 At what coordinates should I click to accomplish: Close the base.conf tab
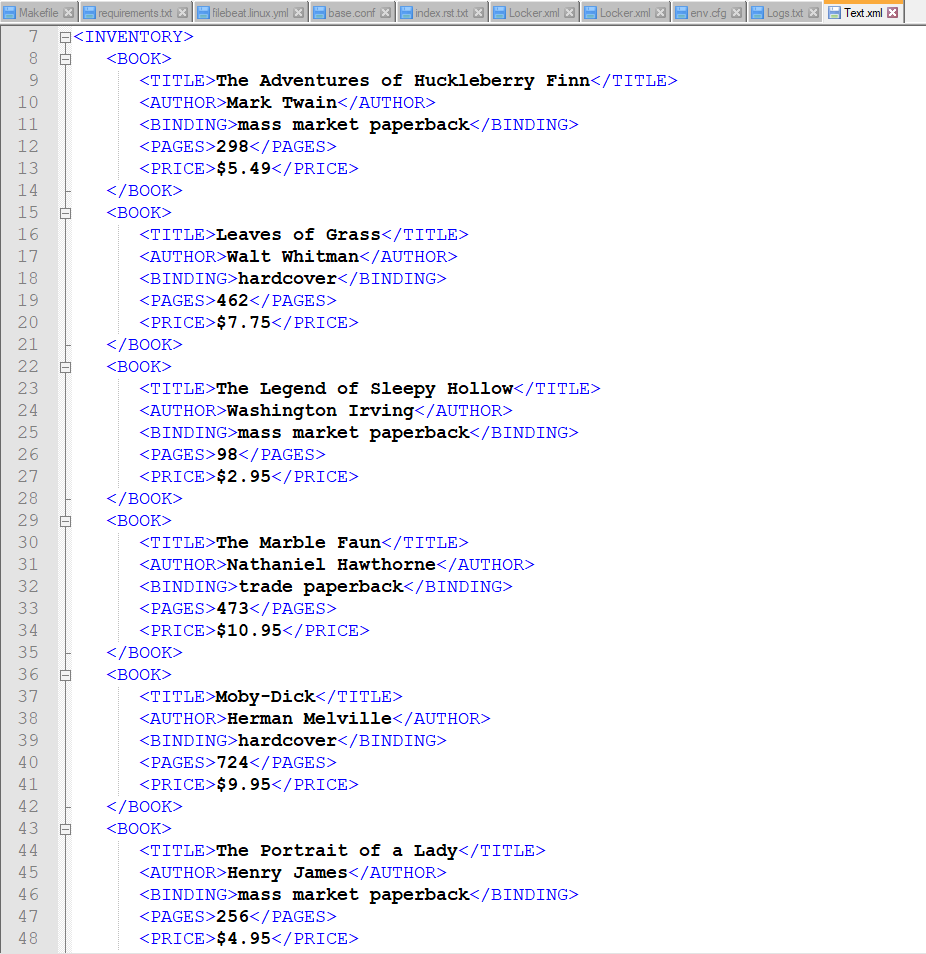pyautogui.click(x=385, y=13)
